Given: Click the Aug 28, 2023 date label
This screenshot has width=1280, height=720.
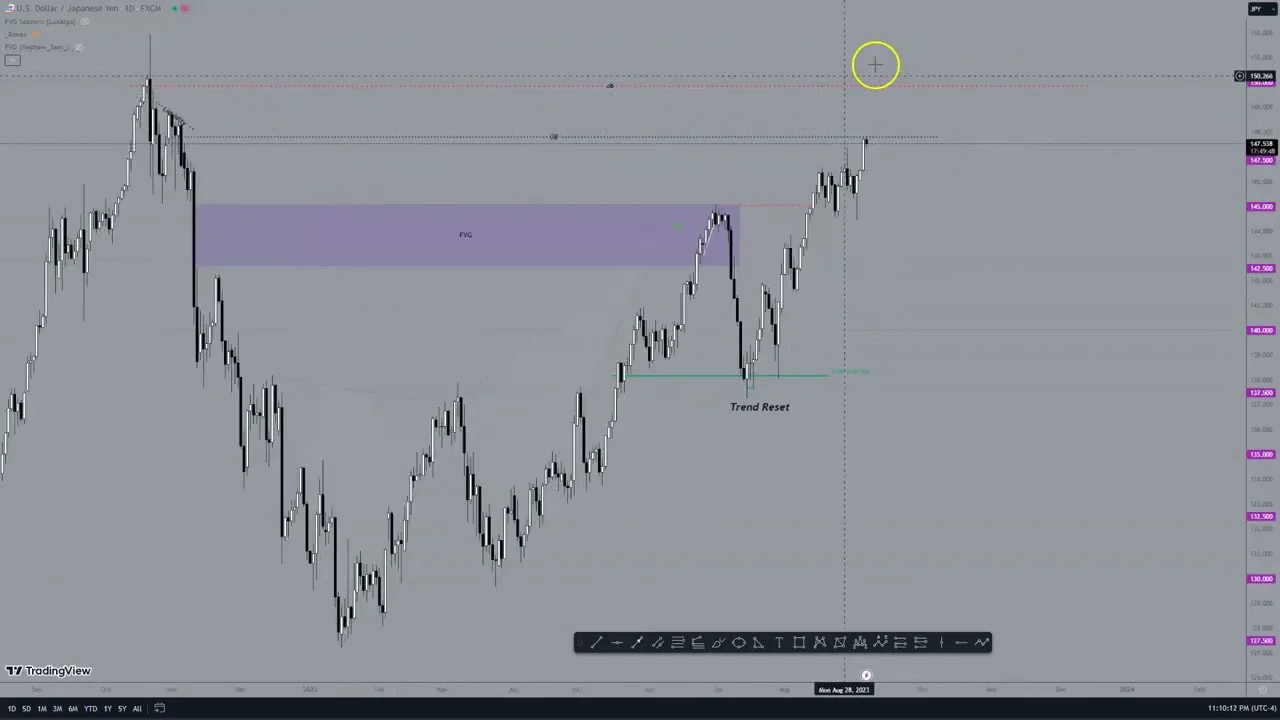Looking at the screenshot, I should (x=844, y=690).
